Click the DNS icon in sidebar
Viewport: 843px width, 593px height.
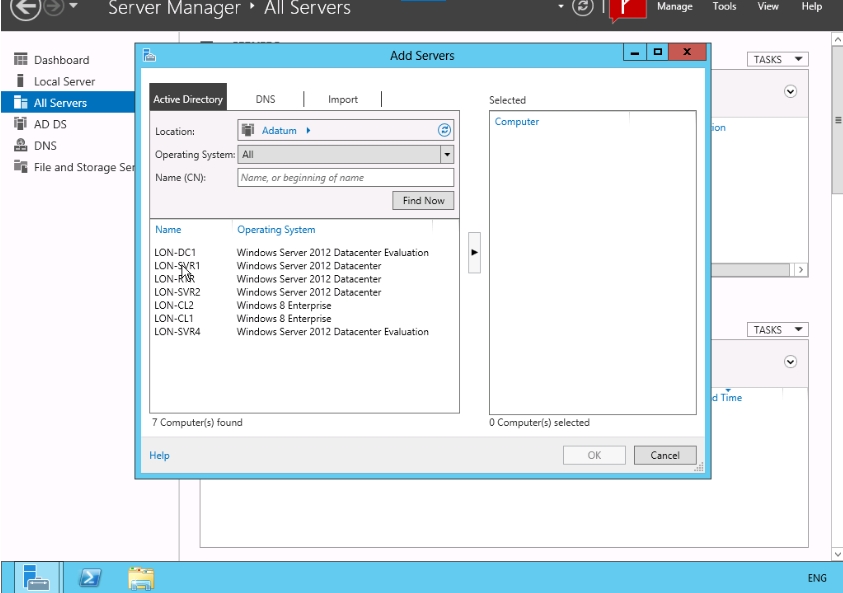point(20,145)
